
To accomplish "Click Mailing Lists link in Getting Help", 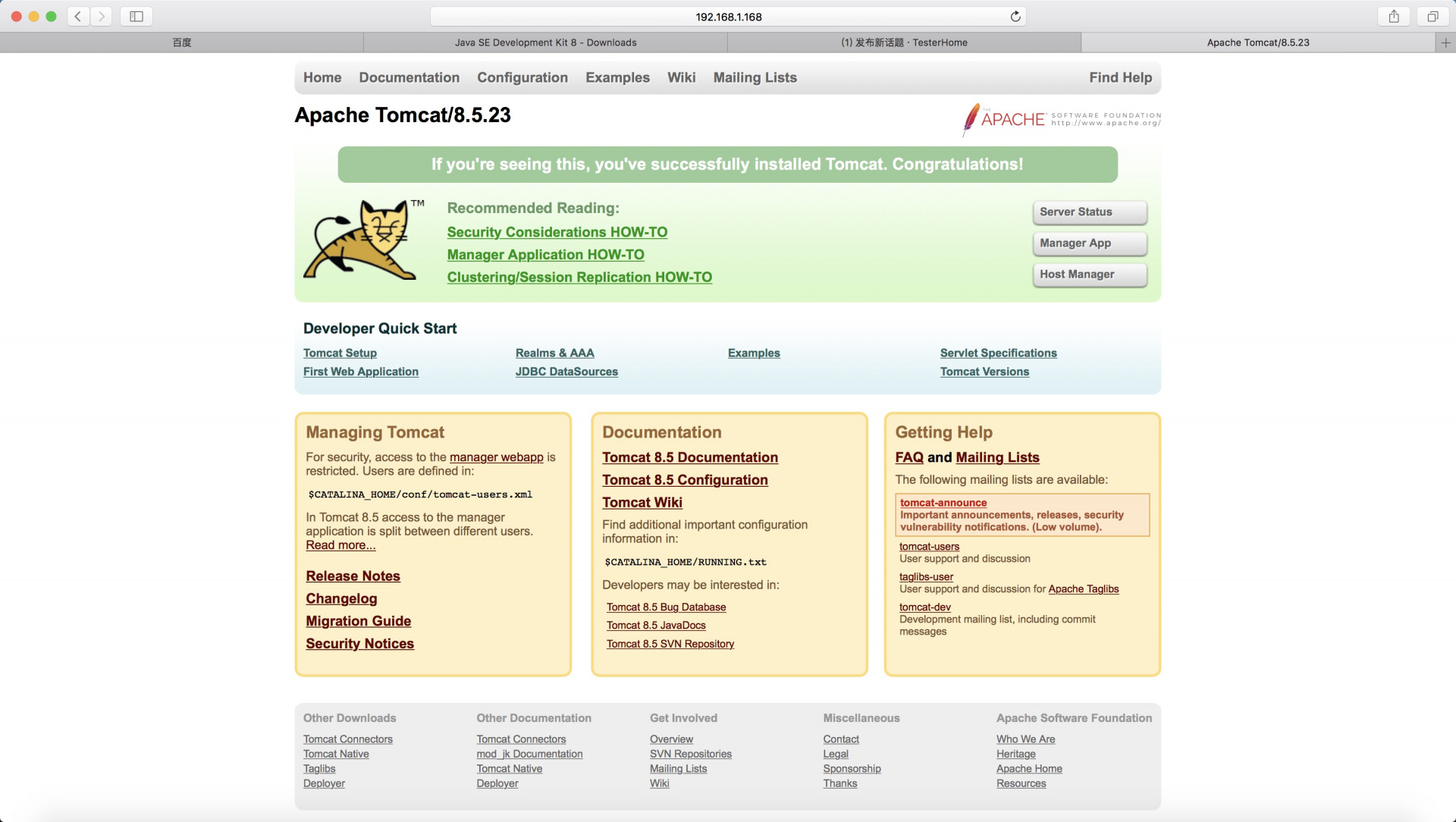I will pos(997,457).
